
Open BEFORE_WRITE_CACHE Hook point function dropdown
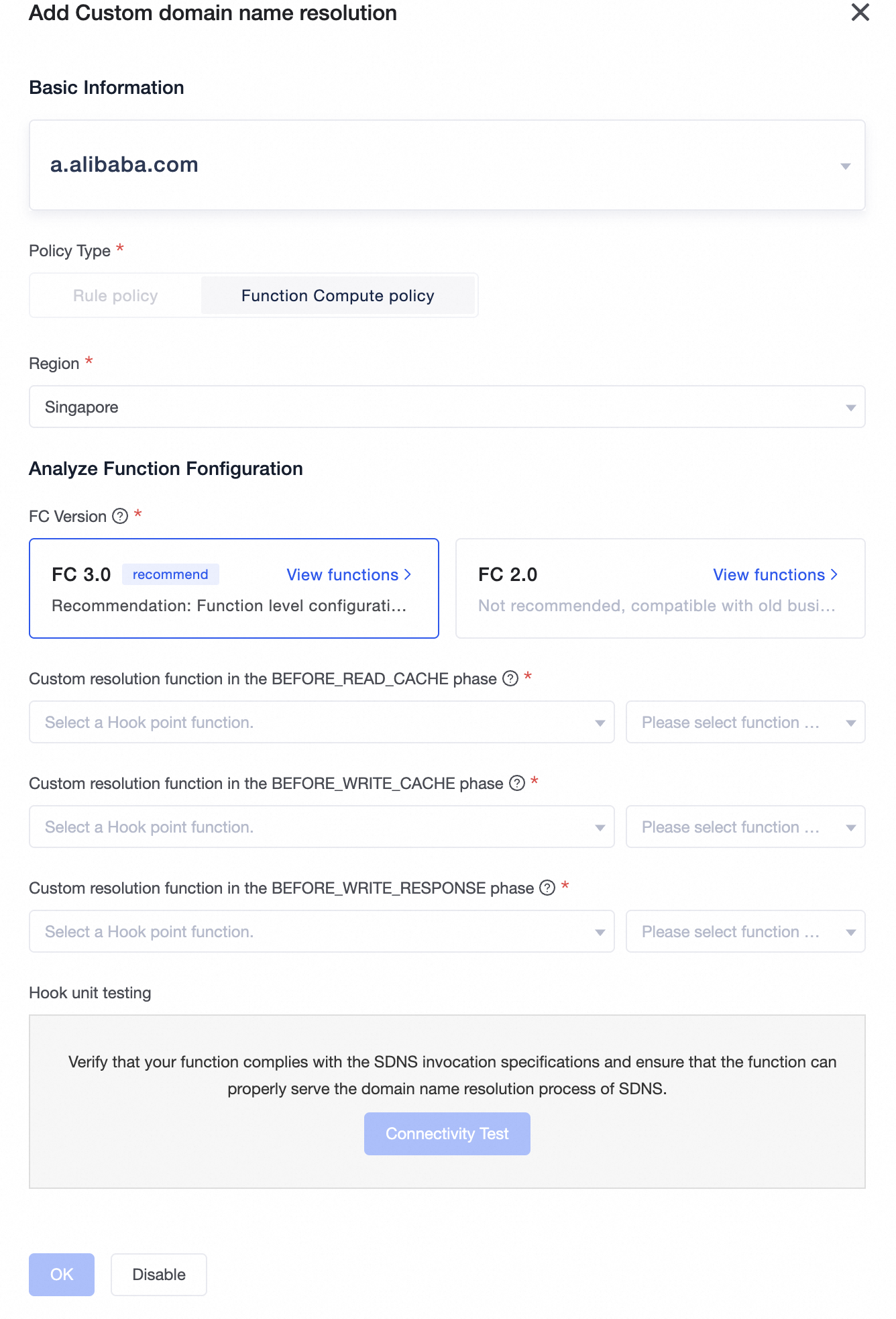pos(321,827)
